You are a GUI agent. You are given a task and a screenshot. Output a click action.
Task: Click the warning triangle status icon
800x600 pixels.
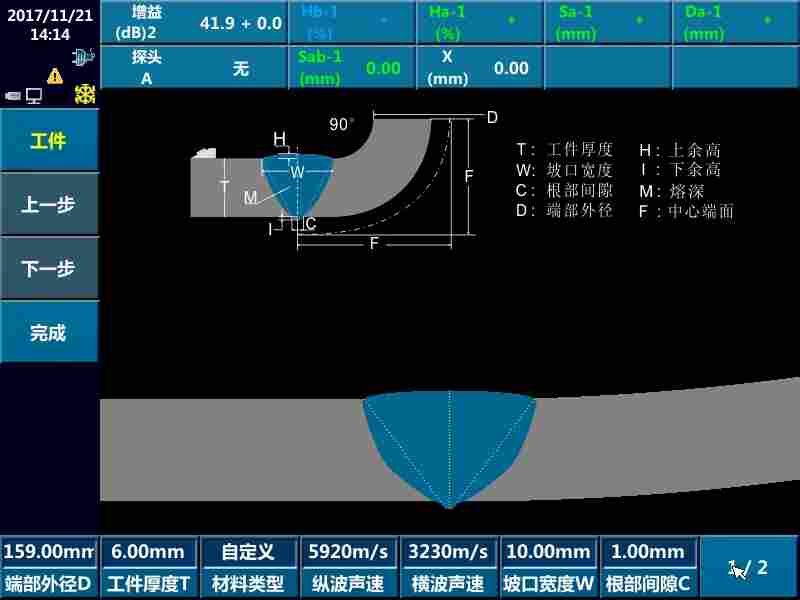pyautogui.click(x=55, y=74)
